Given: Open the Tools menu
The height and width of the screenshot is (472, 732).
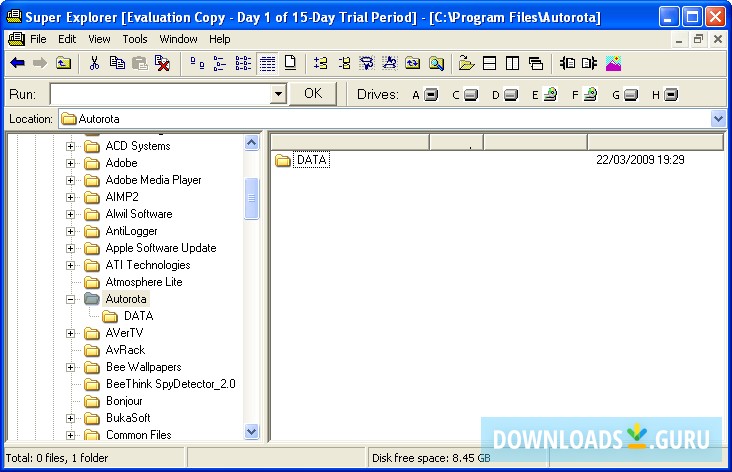Looking at the screenshot, I should click(135, 39).
